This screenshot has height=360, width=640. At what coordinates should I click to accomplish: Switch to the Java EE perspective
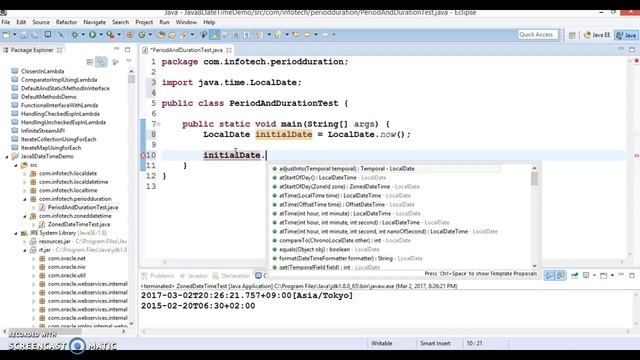coord(597,35)
